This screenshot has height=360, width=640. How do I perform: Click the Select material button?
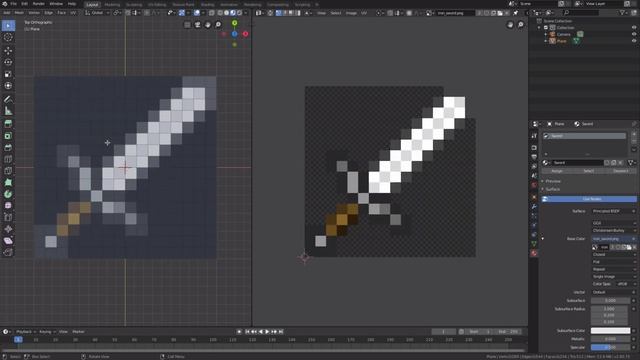tap(589, 171)
